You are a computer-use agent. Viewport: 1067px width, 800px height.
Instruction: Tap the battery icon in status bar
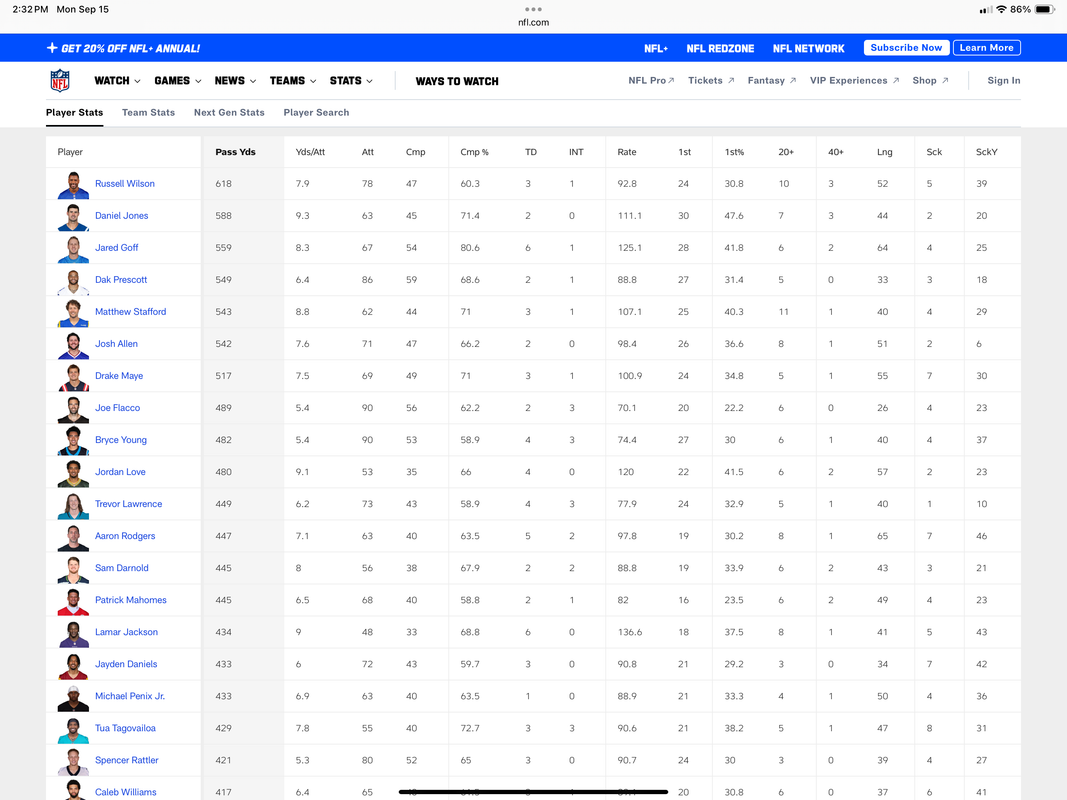tap(1045, 10)
